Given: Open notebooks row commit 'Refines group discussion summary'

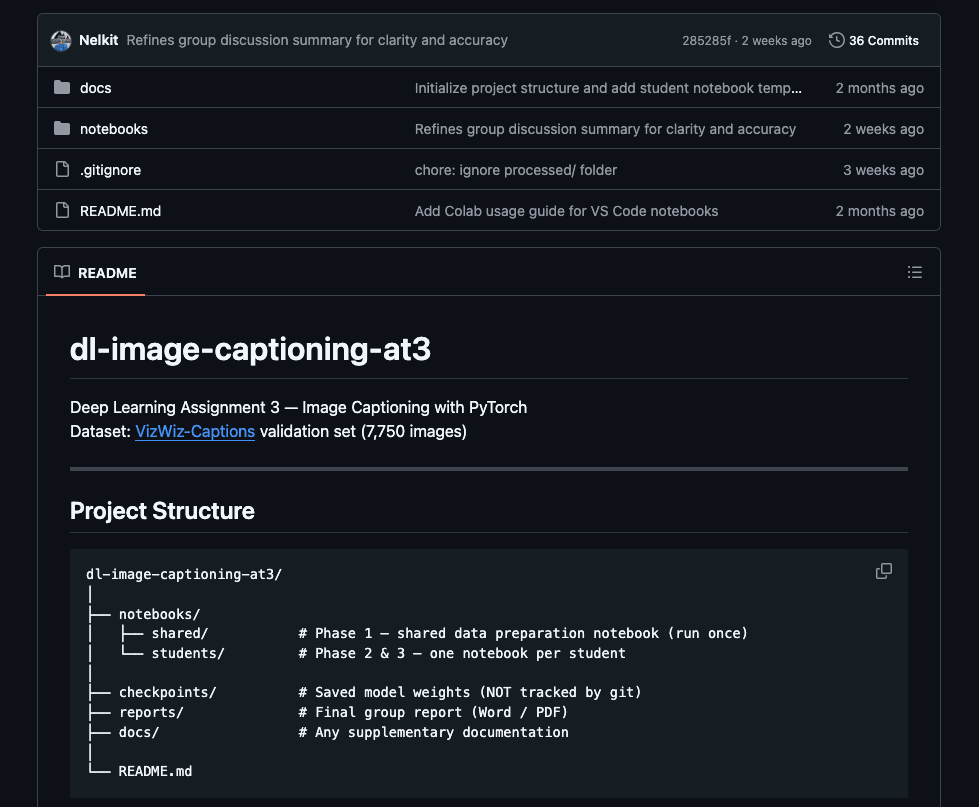Looking at the screenshot, I should (605, 129).
